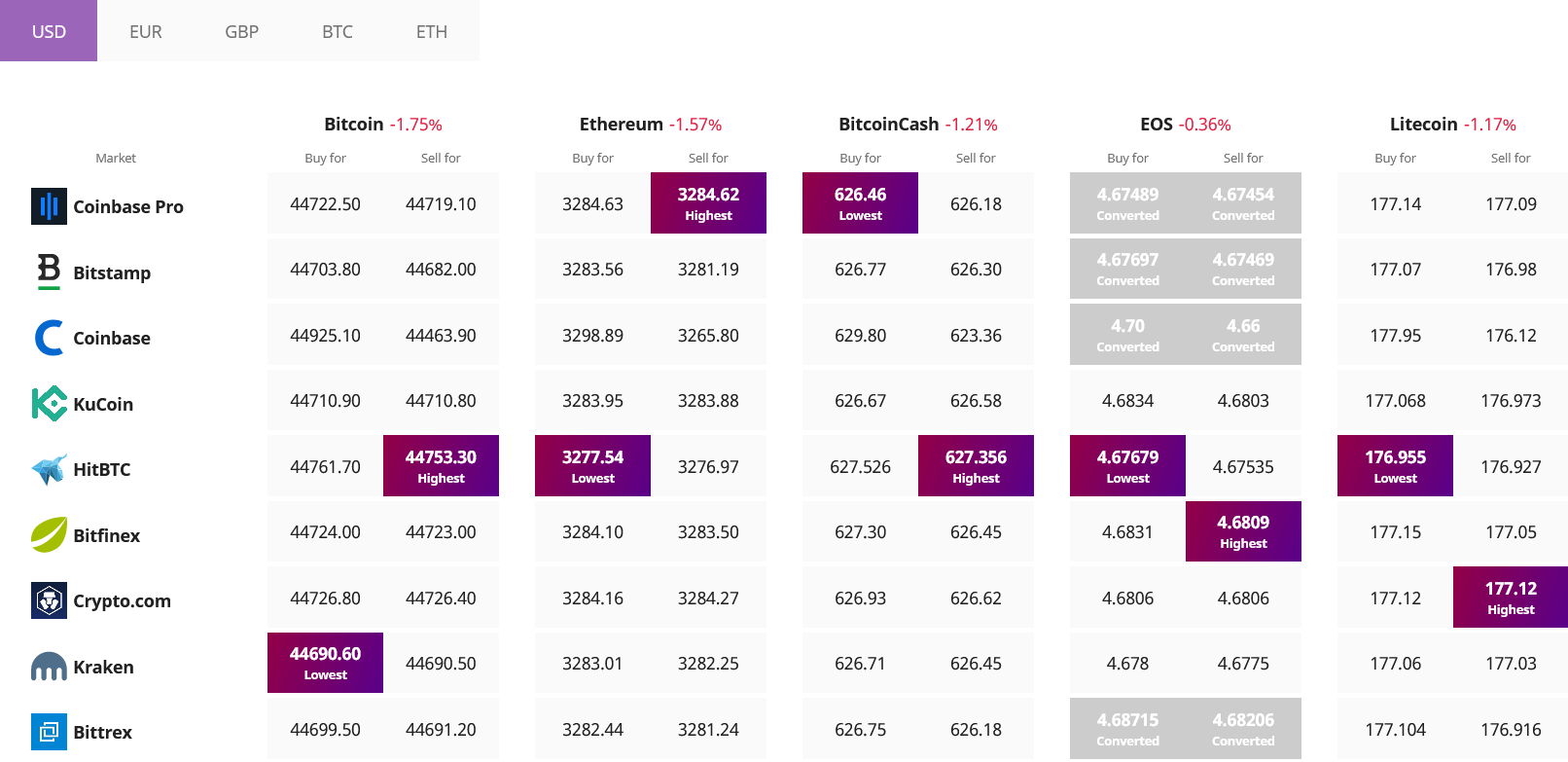Click Bitstamp converted EOS sell 4.67469
The height and width of the screenshot is (762, 1568).
pyautogui.click(x=1243, y=269)
